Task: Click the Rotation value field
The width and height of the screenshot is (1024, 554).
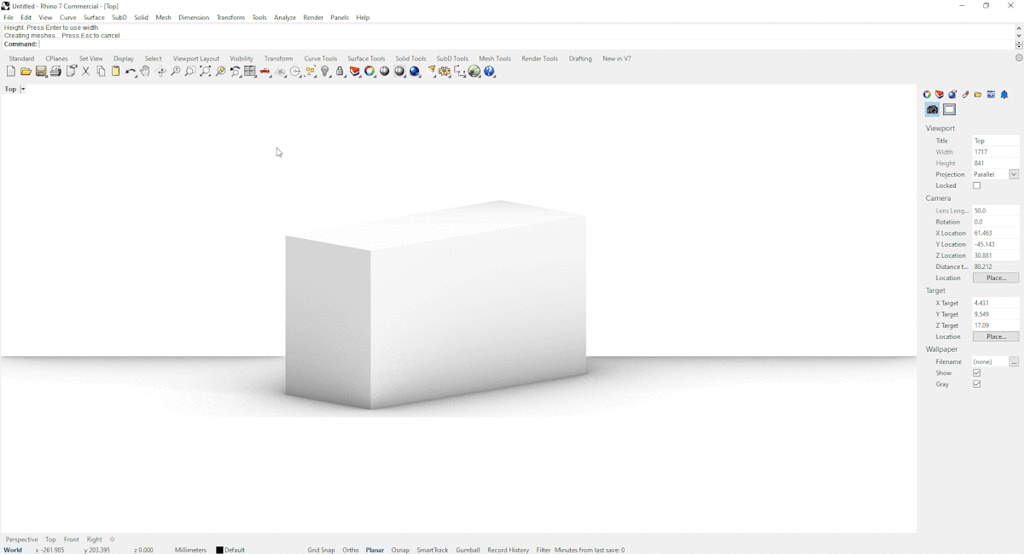Action: 995,221
